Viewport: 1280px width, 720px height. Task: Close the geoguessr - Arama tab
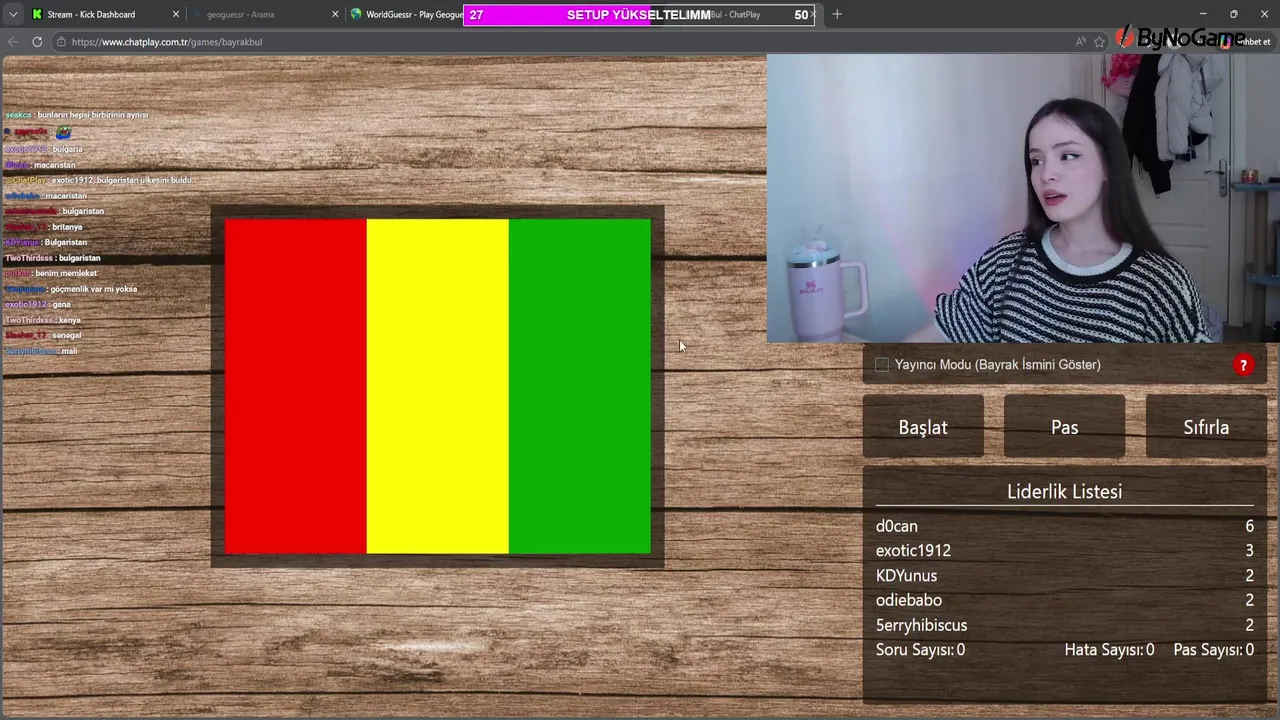point(335,14)
